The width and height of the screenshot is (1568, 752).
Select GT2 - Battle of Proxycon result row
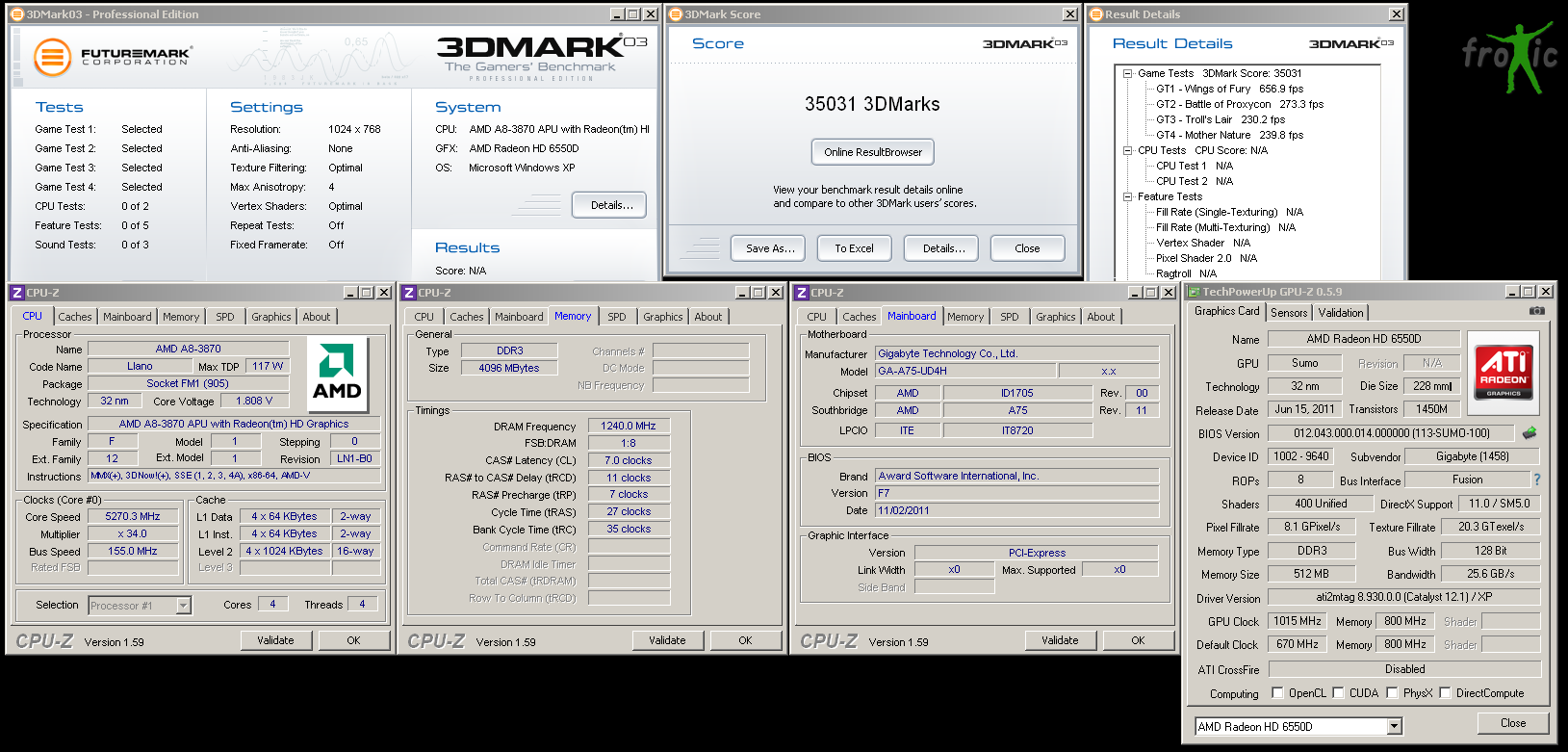[1239, 104]
